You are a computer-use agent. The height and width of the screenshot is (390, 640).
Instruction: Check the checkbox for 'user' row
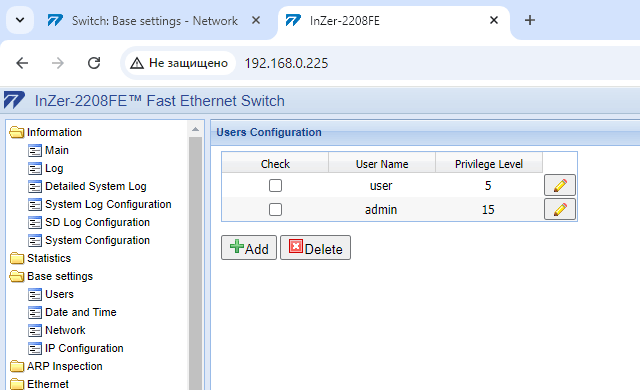pos(275,185)
